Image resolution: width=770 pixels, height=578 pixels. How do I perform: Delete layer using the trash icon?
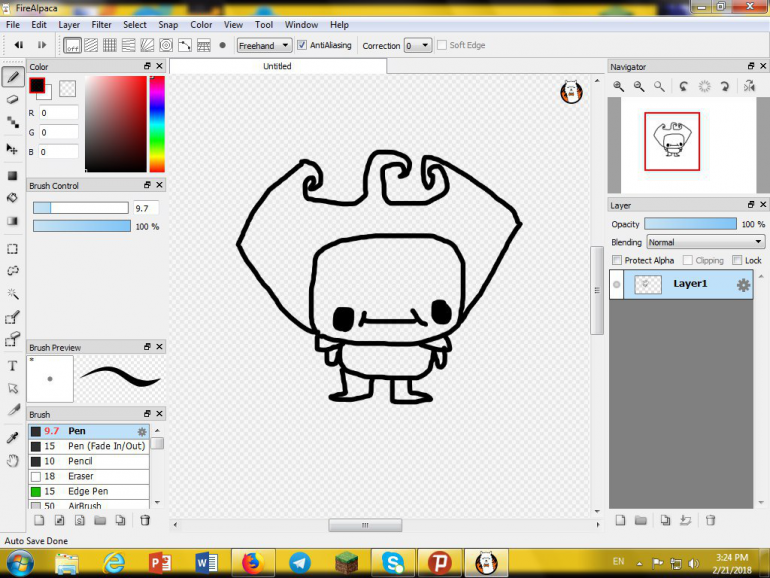pyautogui.click(x=710, y=520)
